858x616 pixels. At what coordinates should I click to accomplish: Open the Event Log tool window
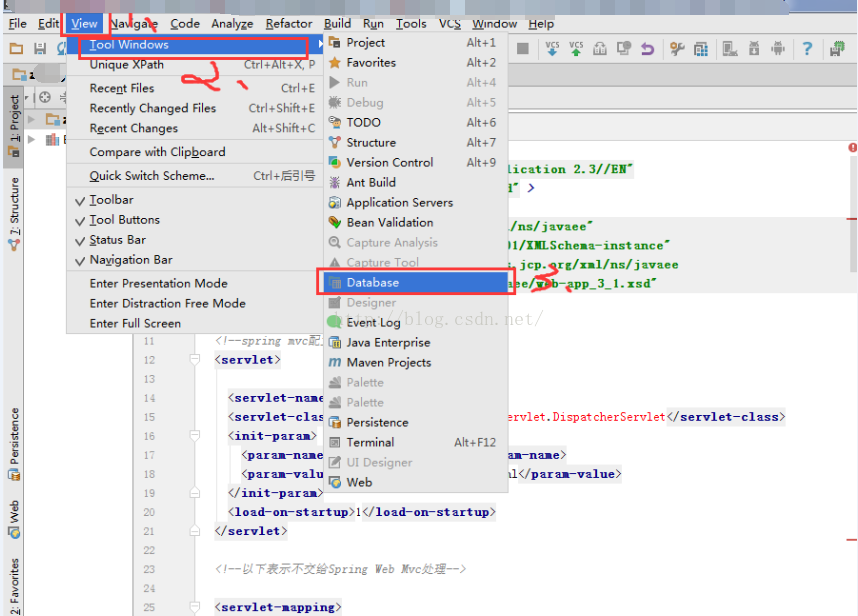416,322
